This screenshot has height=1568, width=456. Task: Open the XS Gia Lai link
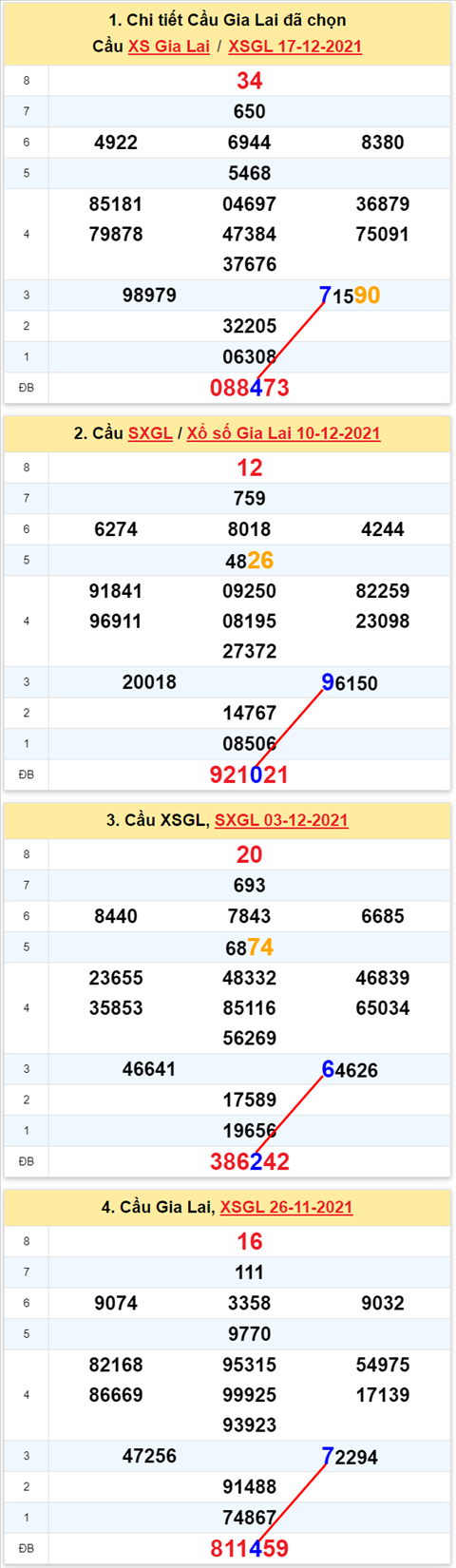click(169, 47)
